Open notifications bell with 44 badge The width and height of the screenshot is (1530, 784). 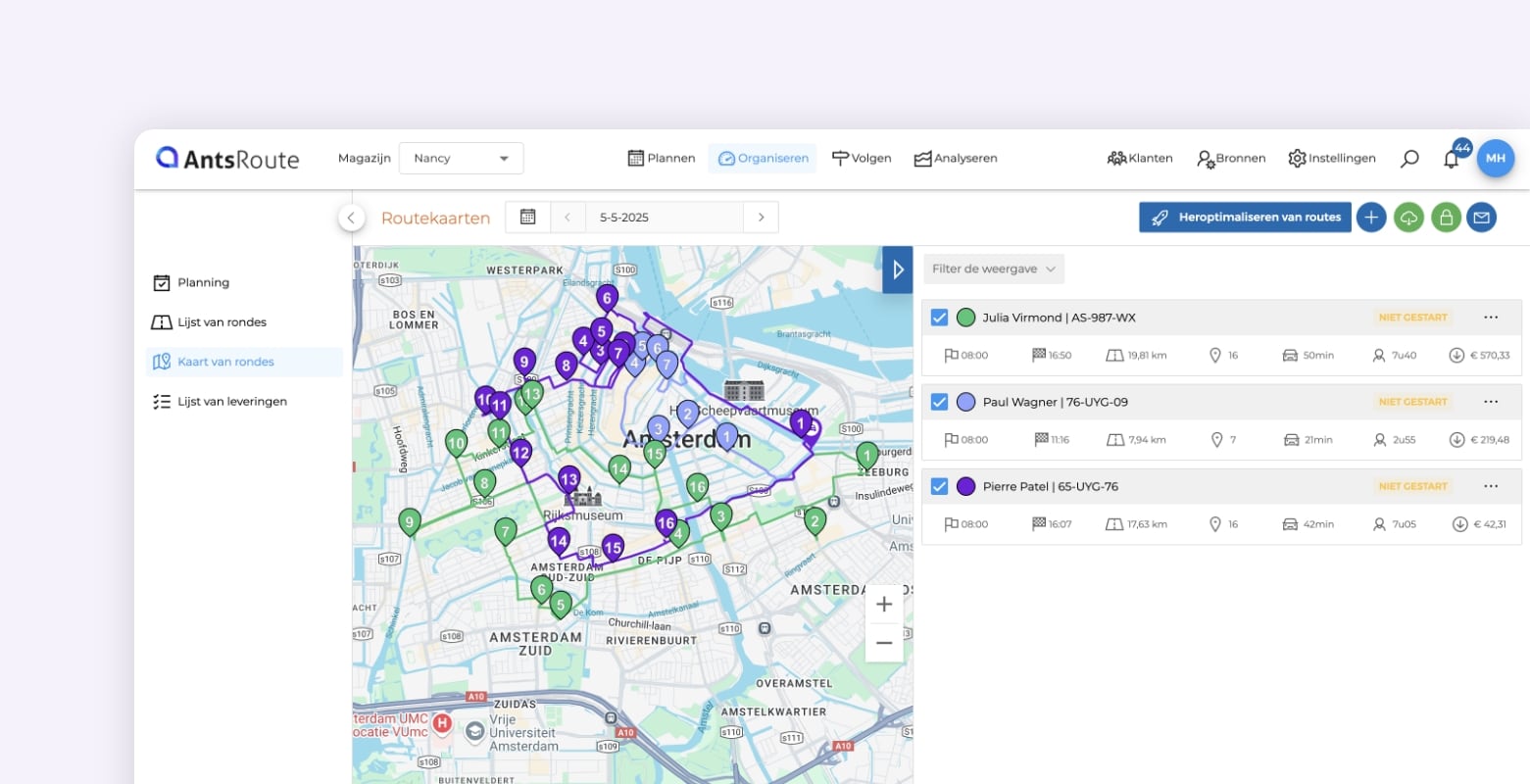(x=1452, y=159)
